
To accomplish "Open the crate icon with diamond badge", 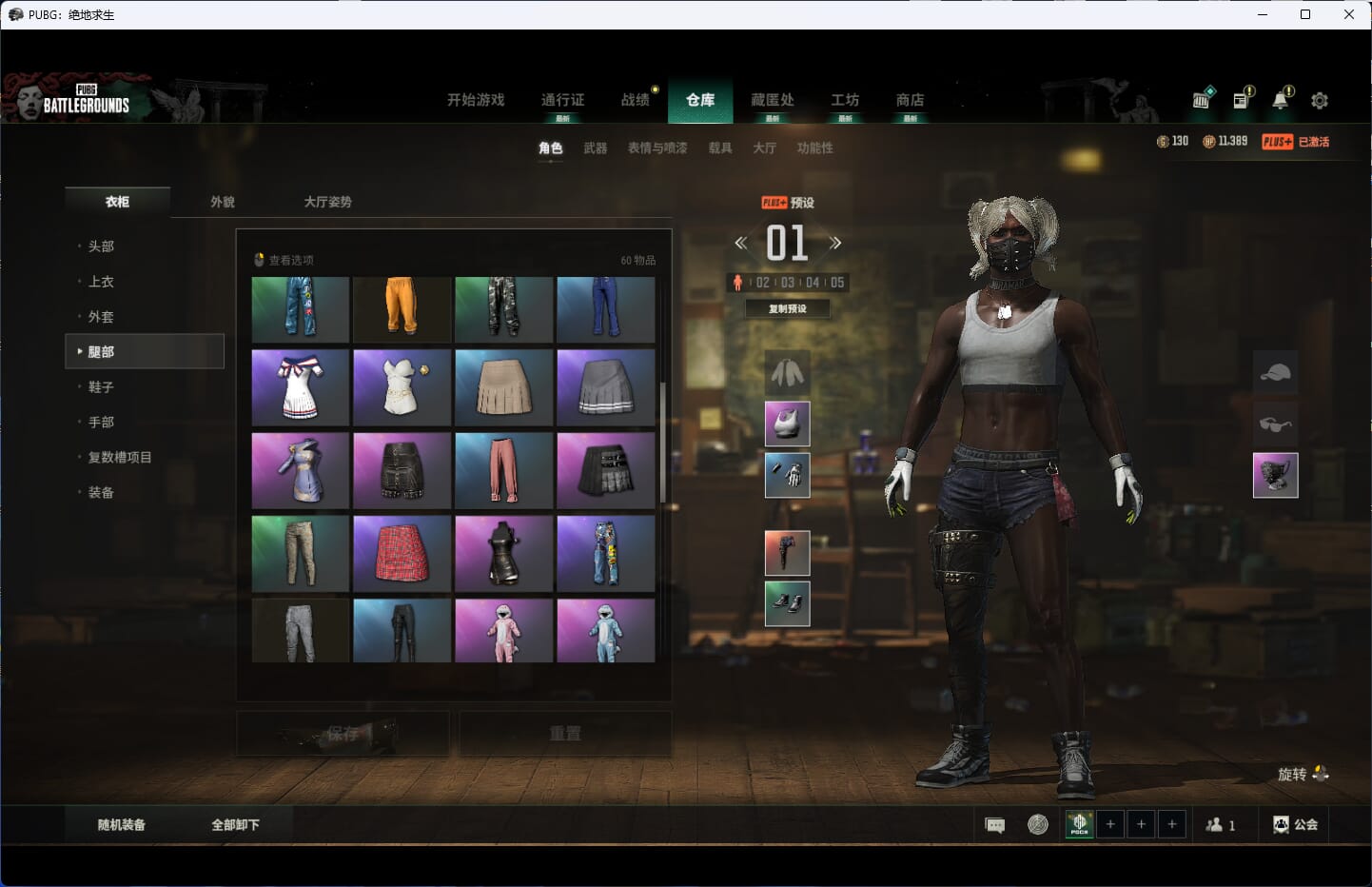I will [x=1203, y=99].
